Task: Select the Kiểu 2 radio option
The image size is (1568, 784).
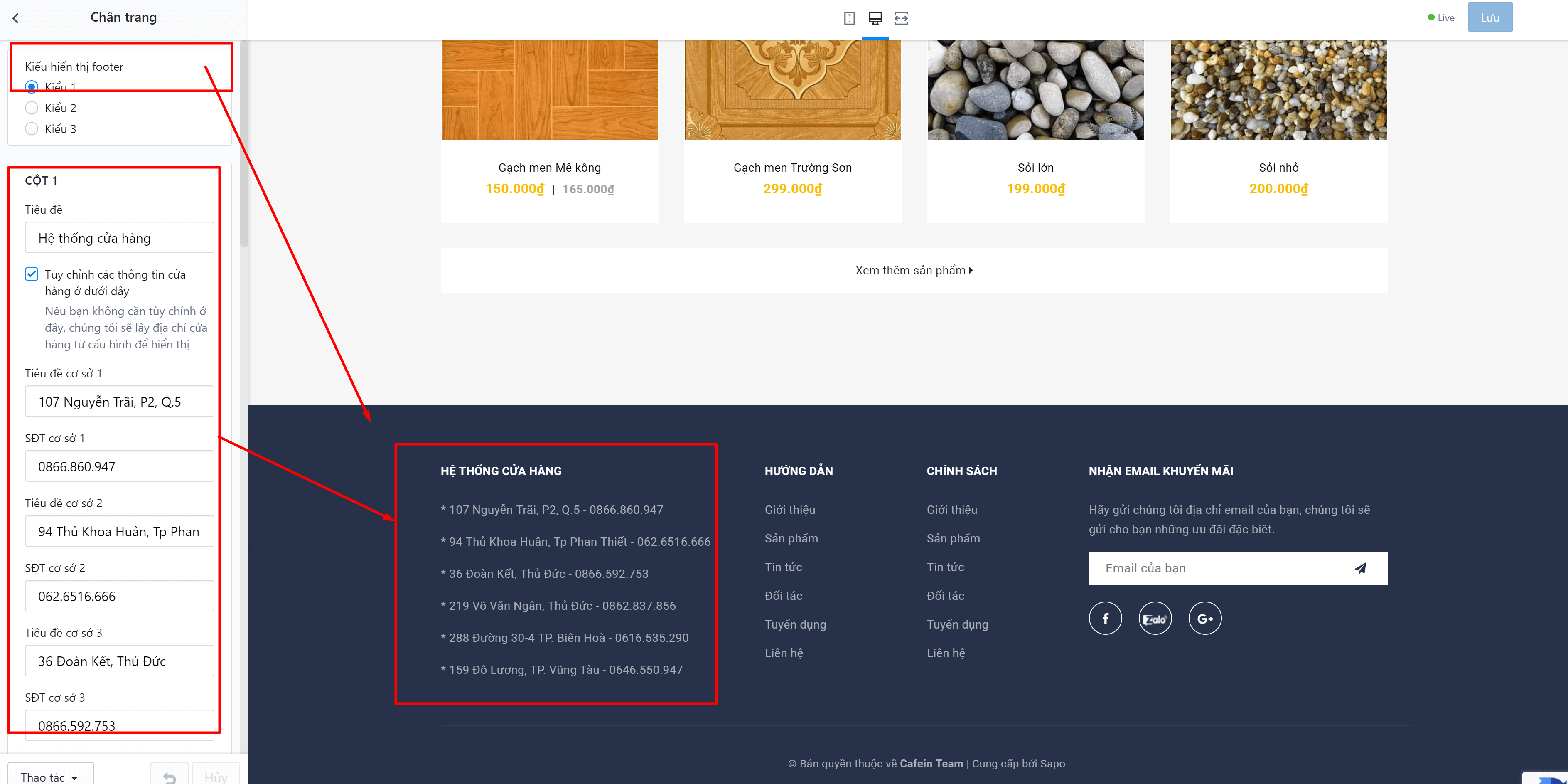Action: 32,108
